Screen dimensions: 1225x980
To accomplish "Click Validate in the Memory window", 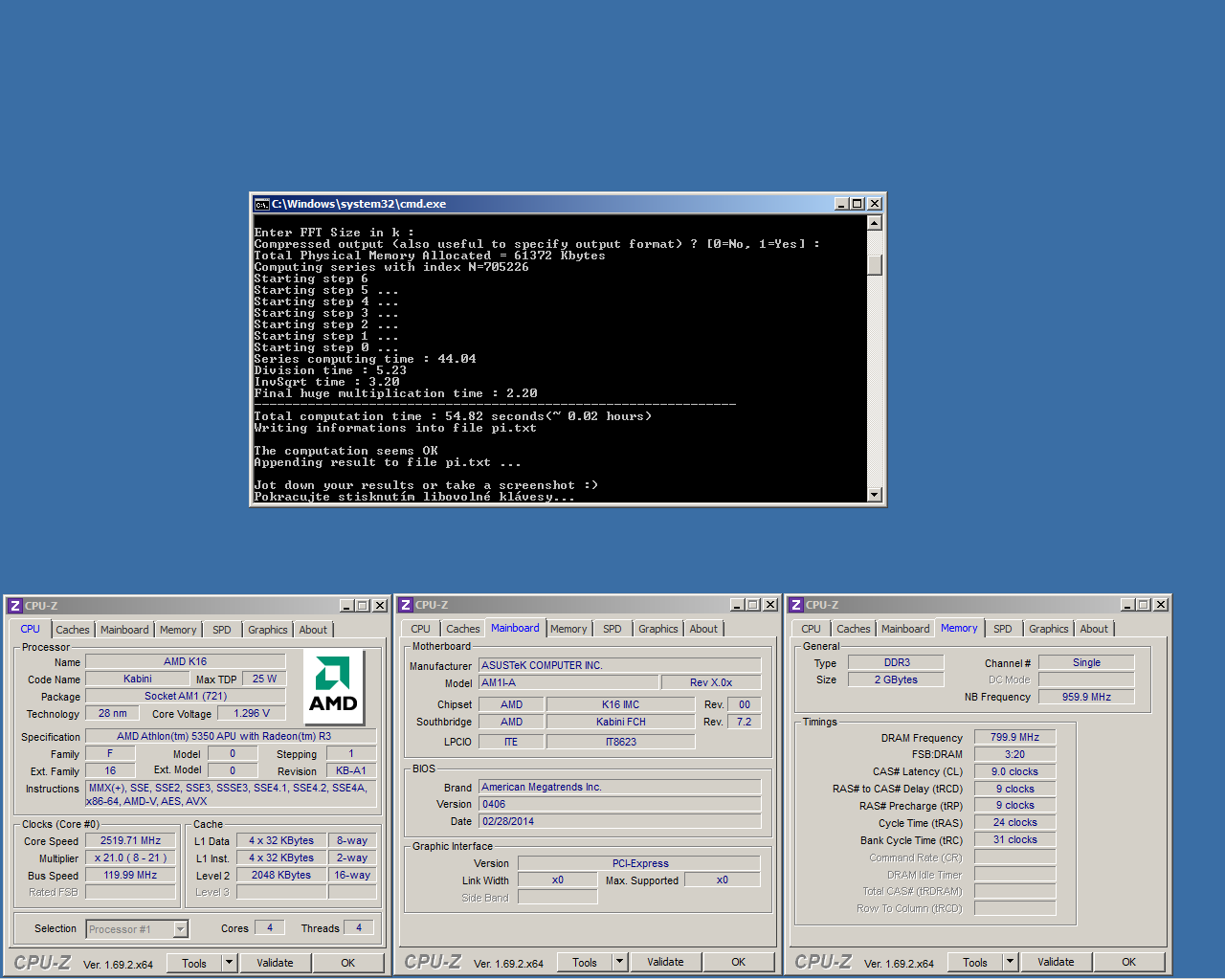I will click(x=1056, y=962).
